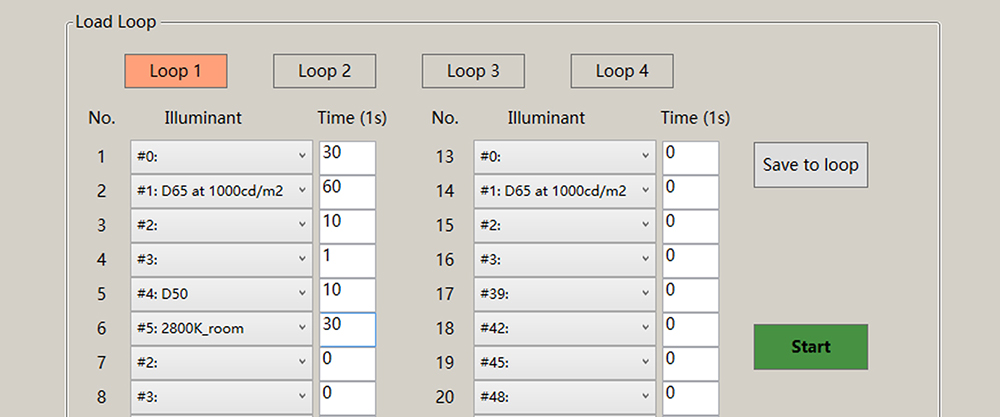Click the time field for row 8
Image resolution: width=1000 pixels, height=417 pixels.
click(x=348, y=399)
